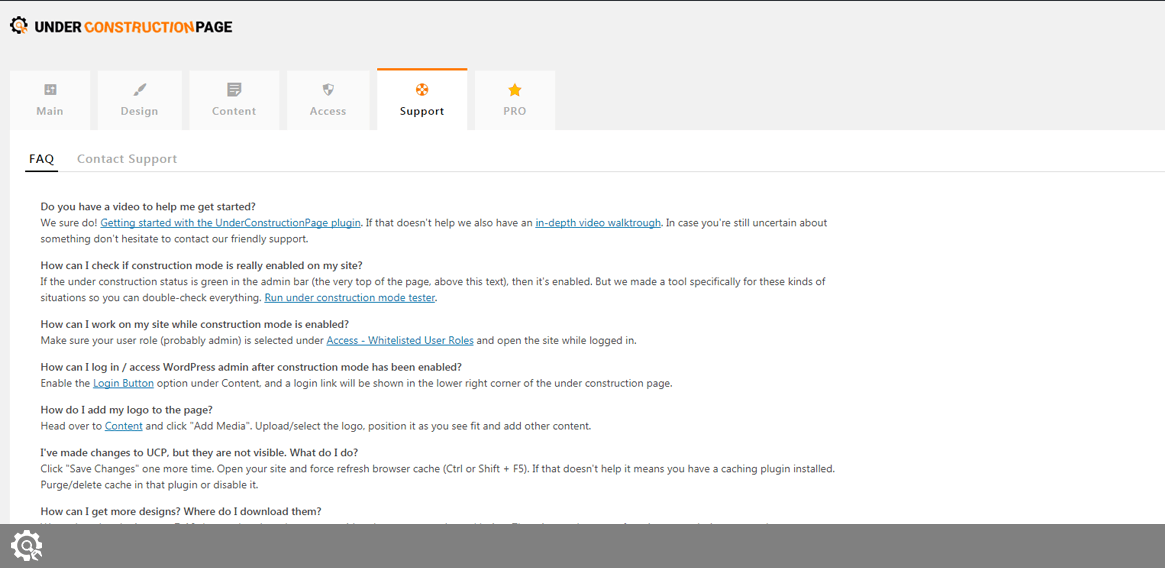The image size is (1165, 568).
Task: Open the Design tab
Action: (x=140, y=111)
